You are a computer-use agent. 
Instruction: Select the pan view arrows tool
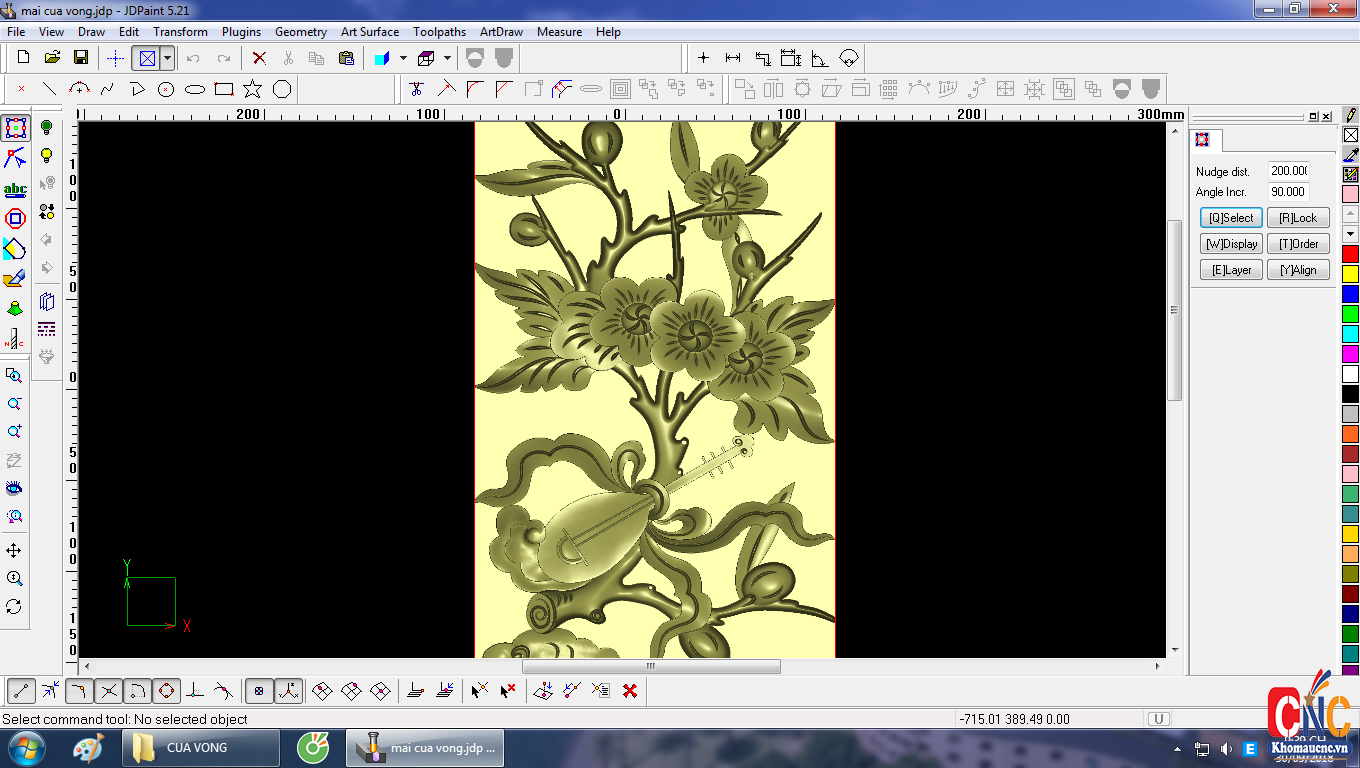(x=14, y=551)
